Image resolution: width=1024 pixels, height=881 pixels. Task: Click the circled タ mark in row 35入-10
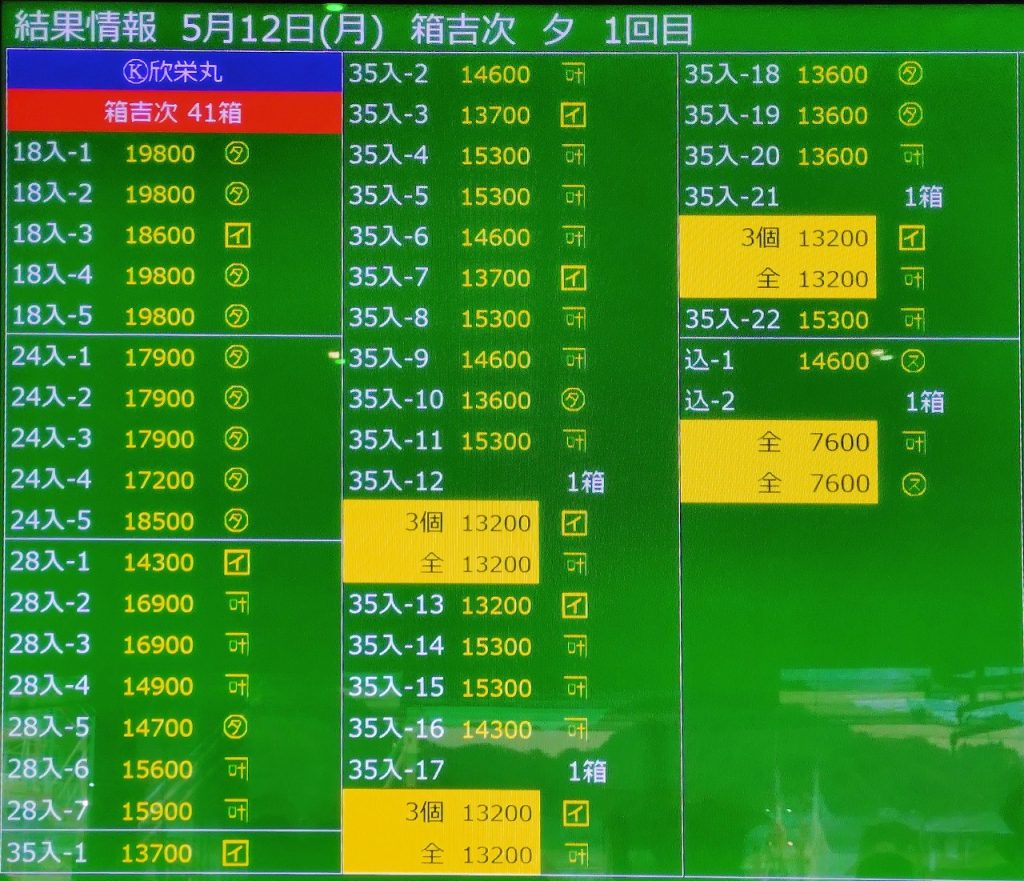tap(573, 400)
